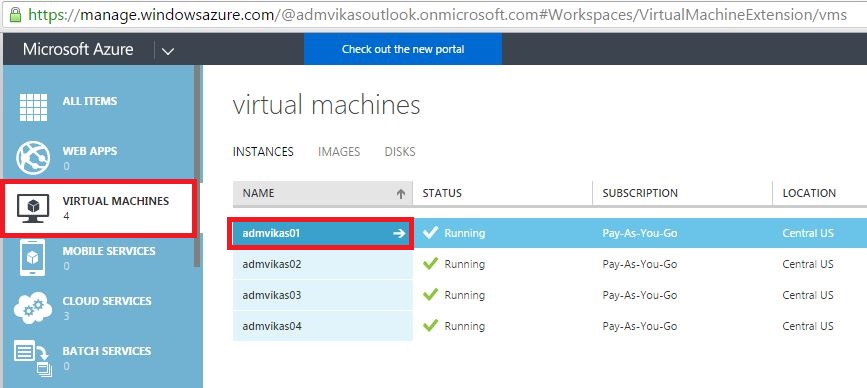
Task: Select the admvikas04 row name
Action: [x=271, y=326]
